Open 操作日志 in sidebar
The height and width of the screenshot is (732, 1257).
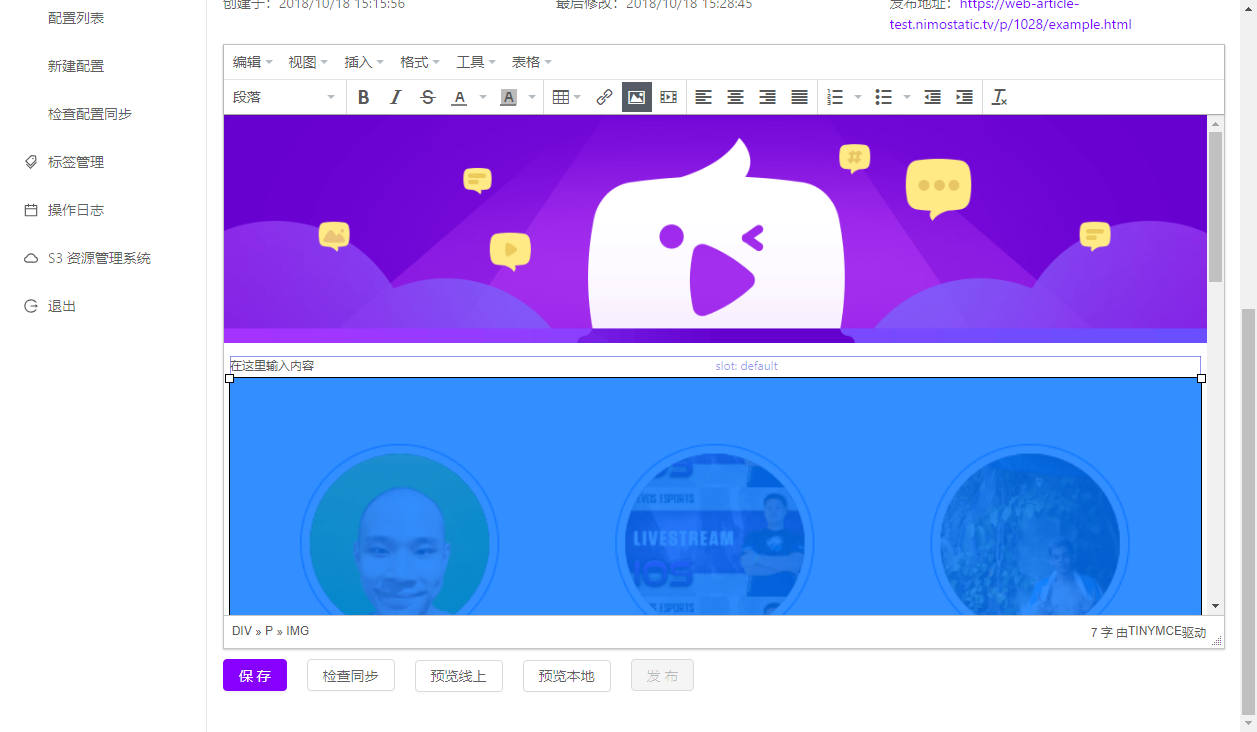[x=76, y=210]
